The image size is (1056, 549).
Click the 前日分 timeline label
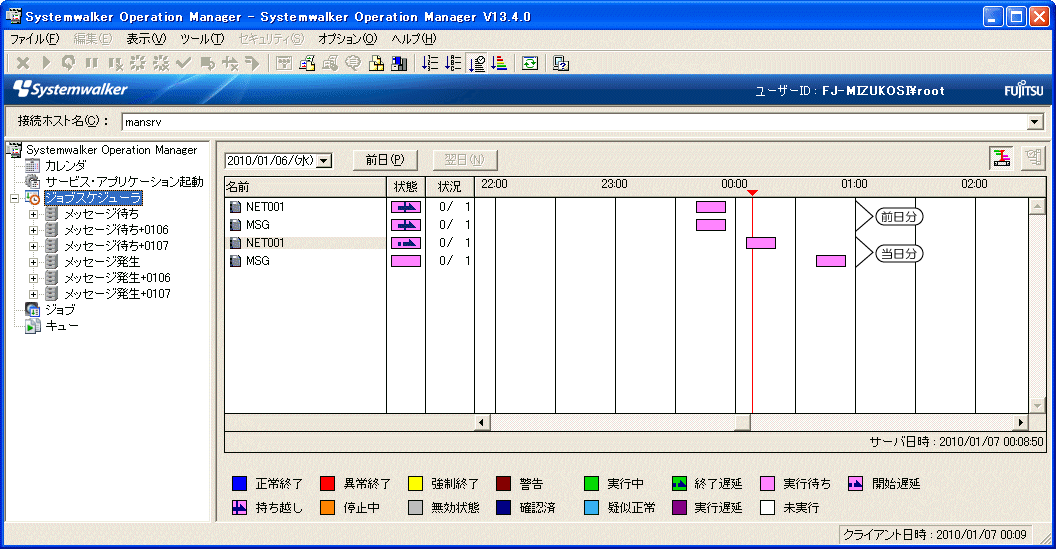click(899, 217)
